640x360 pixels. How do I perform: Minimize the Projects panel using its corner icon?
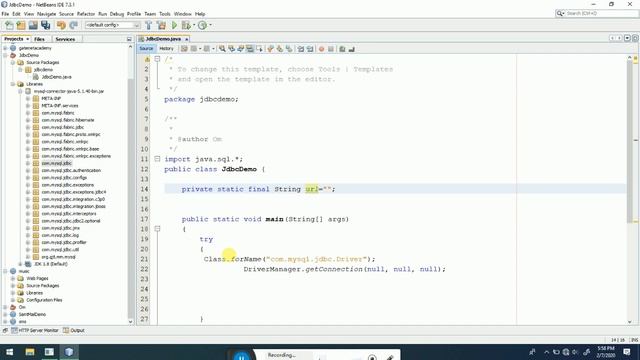[129, 39]
